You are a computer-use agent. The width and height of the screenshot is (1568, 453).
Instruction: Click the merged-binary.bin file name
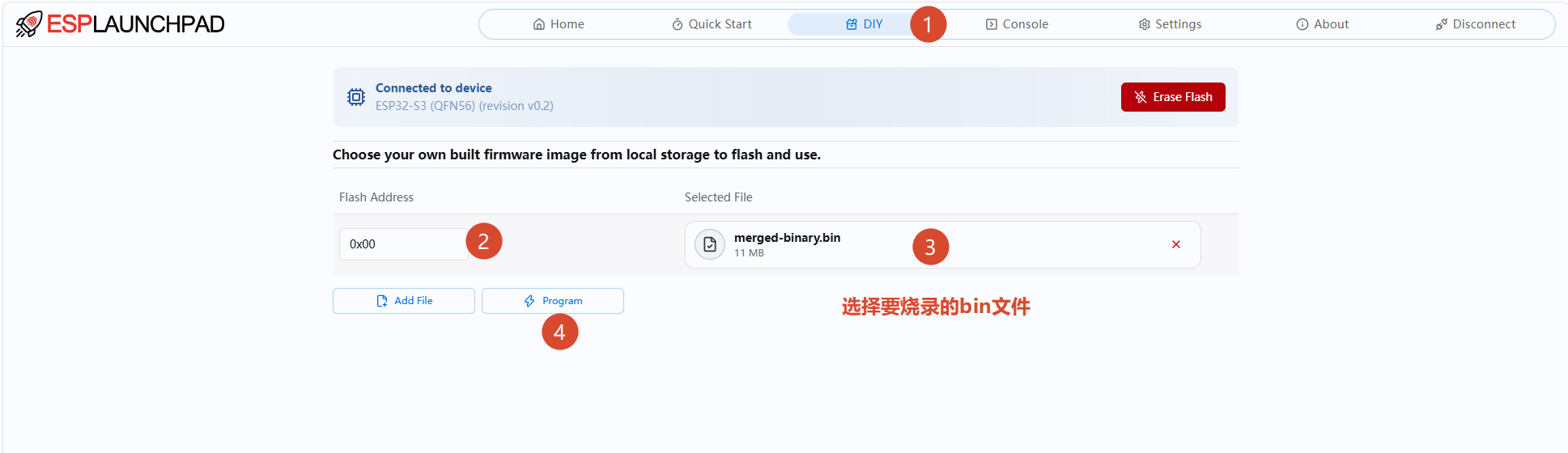[787, 238]
